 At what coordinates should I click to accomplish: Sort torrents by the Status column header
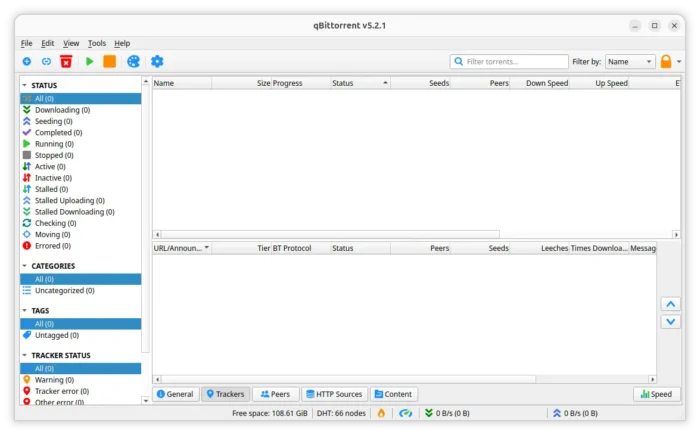360,83
